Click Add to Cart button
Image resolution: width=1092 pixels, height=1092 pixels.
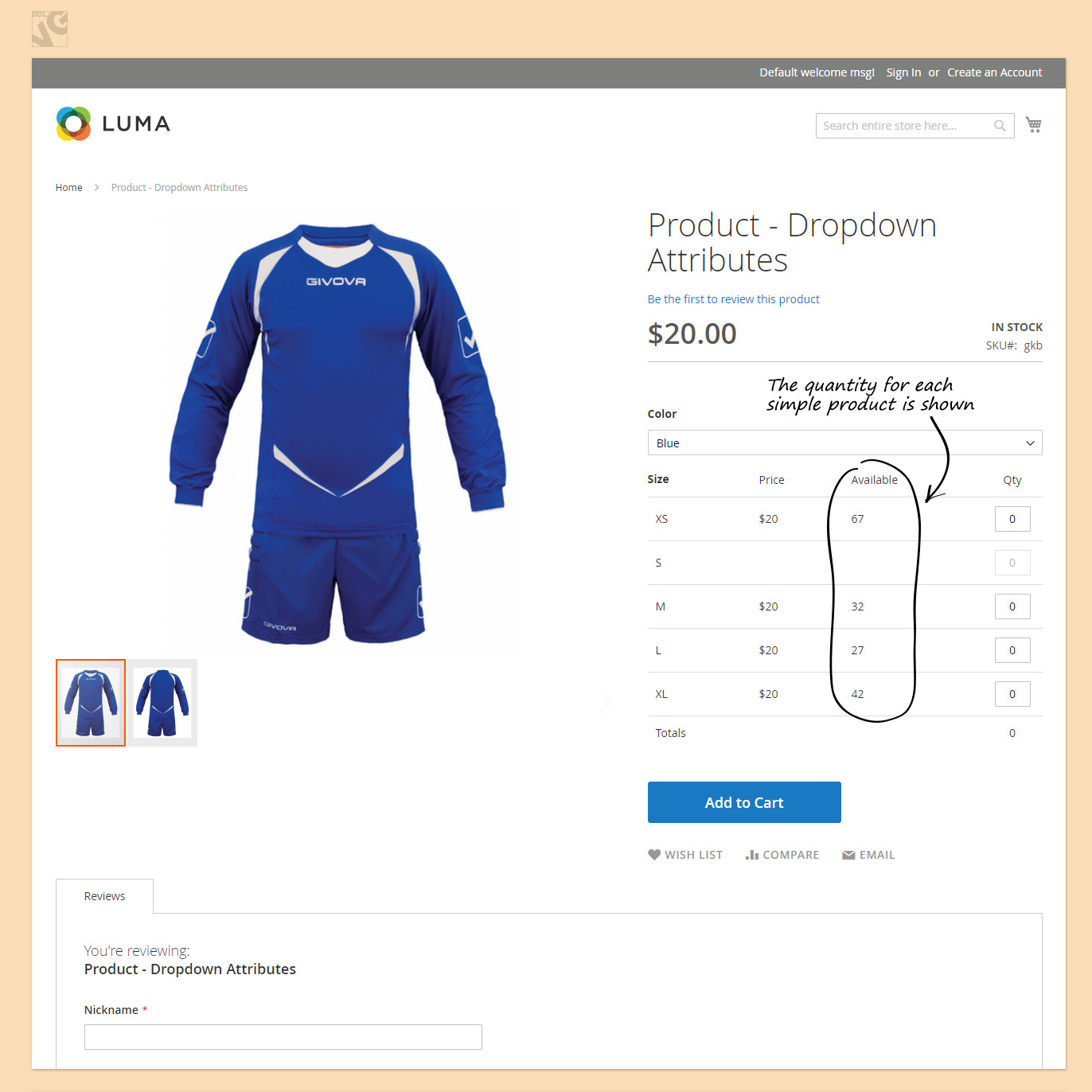[x=744, y=802]
